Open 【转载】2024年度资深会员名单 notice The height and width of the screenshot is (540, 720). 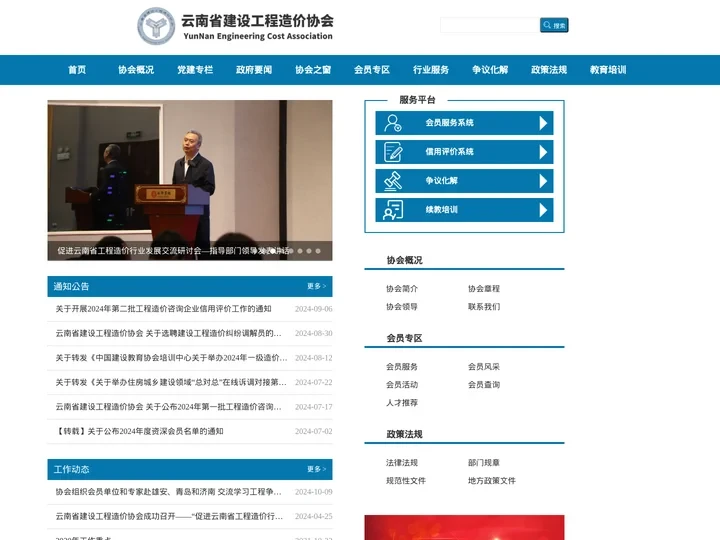pyautogui.click(x=140, y=431)
